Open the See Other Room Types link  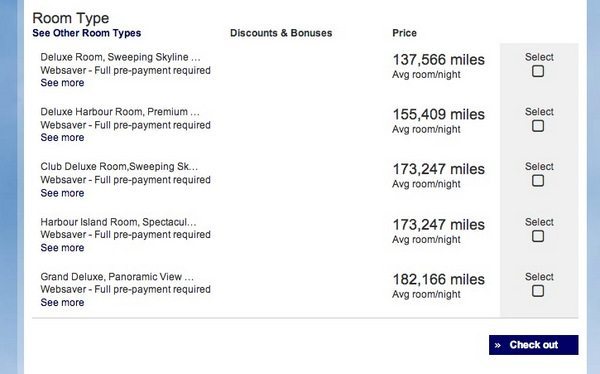[x=86, y=33]
